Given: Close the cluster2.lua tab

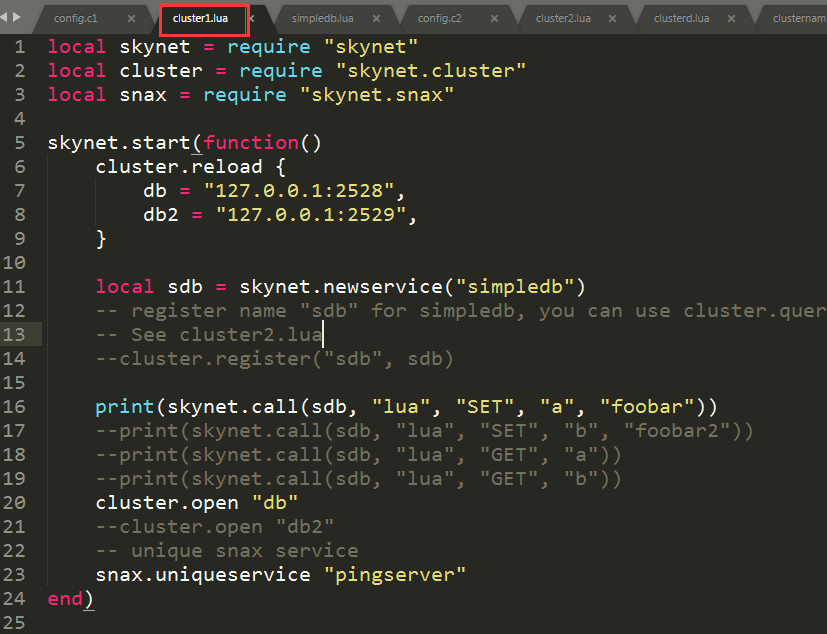Looking at the screenshot, I should pyautogui.click(x=613, y=17).
